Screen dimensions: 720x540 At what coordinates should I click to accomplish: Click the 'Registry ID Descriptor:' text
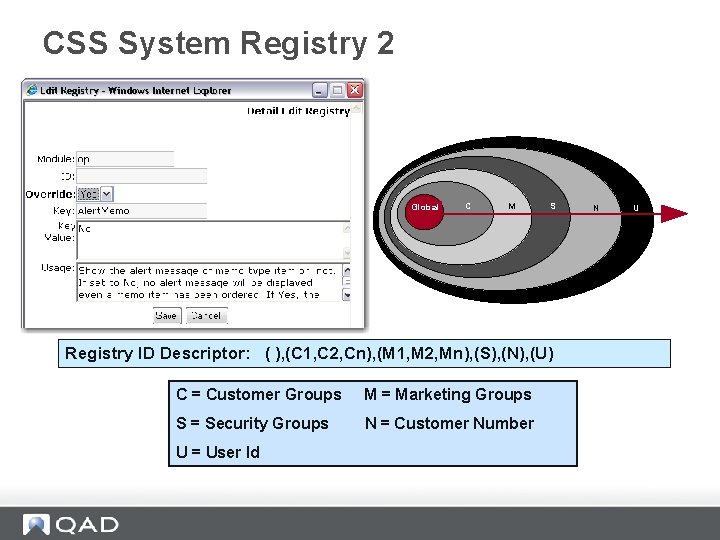click(158, 353)
